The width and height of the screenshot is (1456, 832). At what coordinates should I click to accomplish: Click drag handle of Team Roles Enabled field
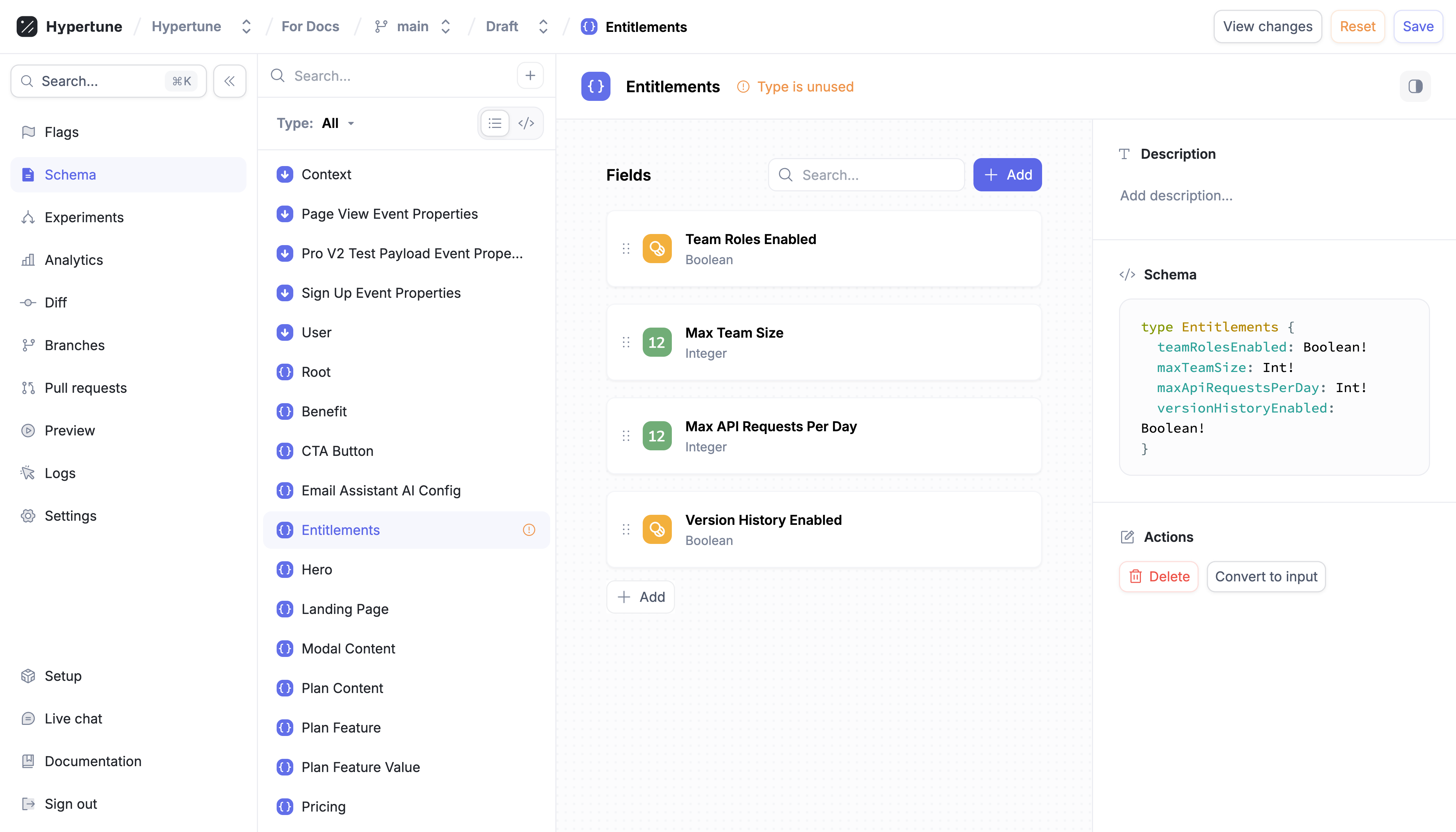pyautogui.click(x=626, y=249)
